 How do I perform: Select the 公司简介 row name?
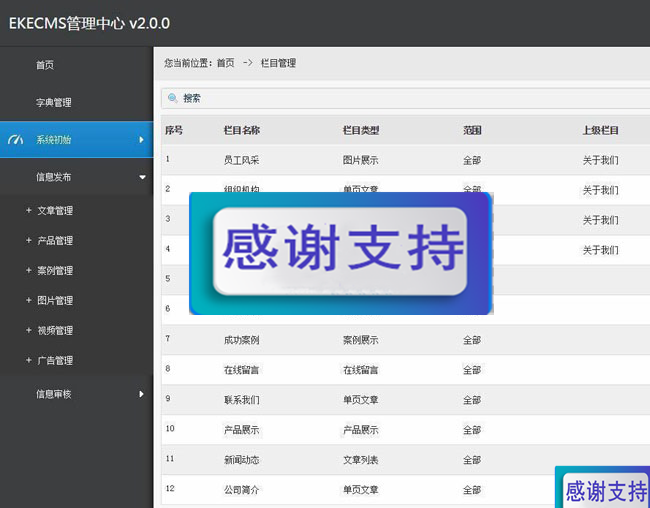[x=242, y=490]
